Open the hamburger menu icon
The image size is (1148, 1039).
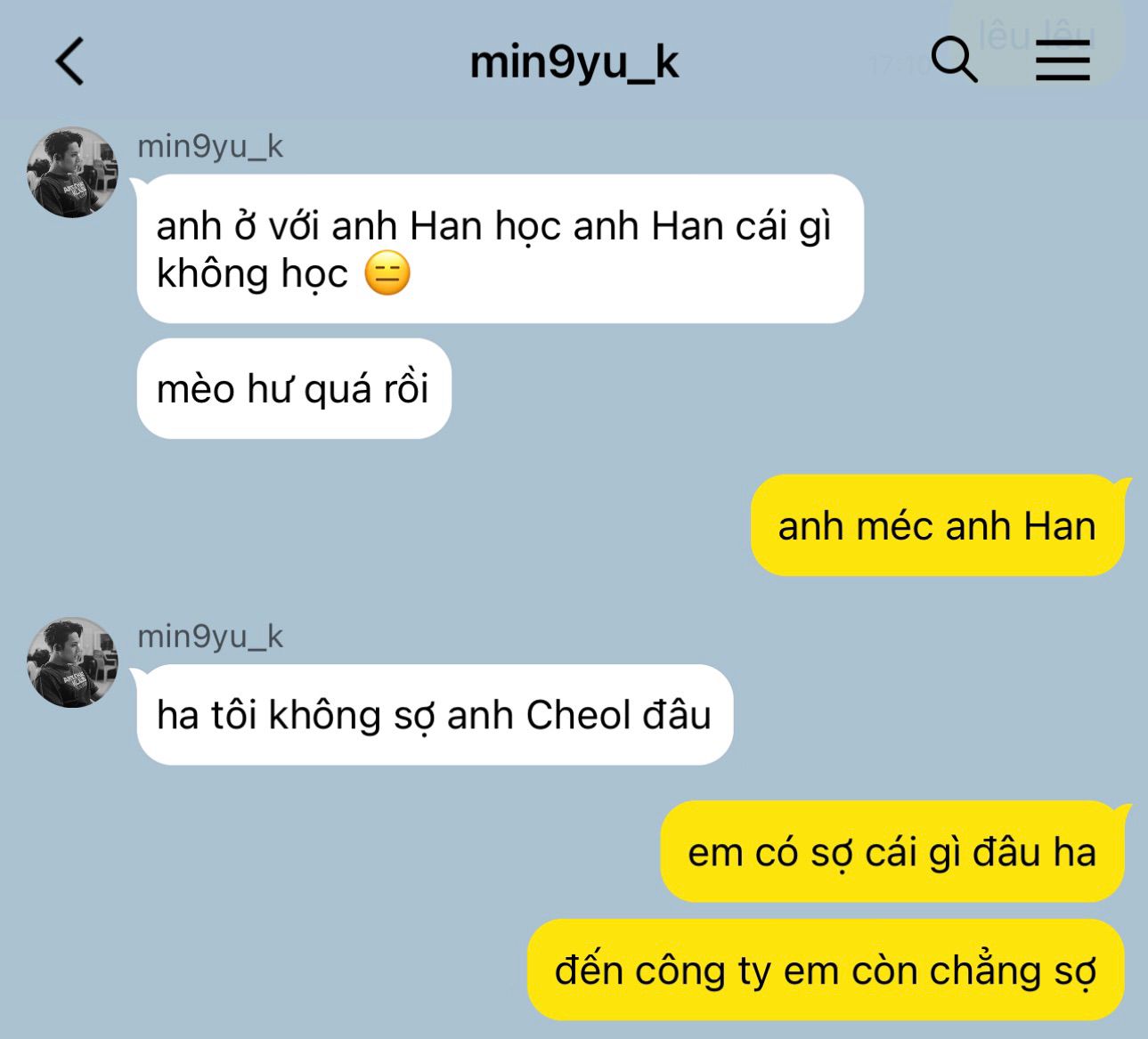(x=1063, y=61)
